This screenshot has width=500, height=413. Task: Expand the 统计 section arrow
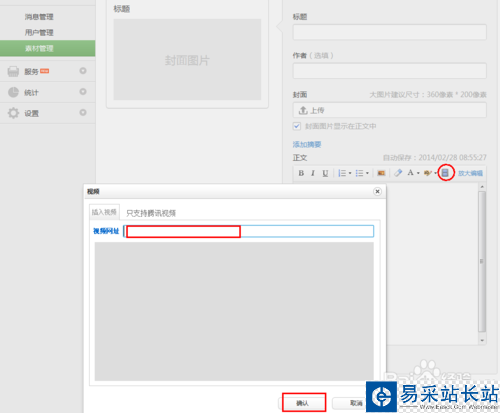tap(83, 91)
